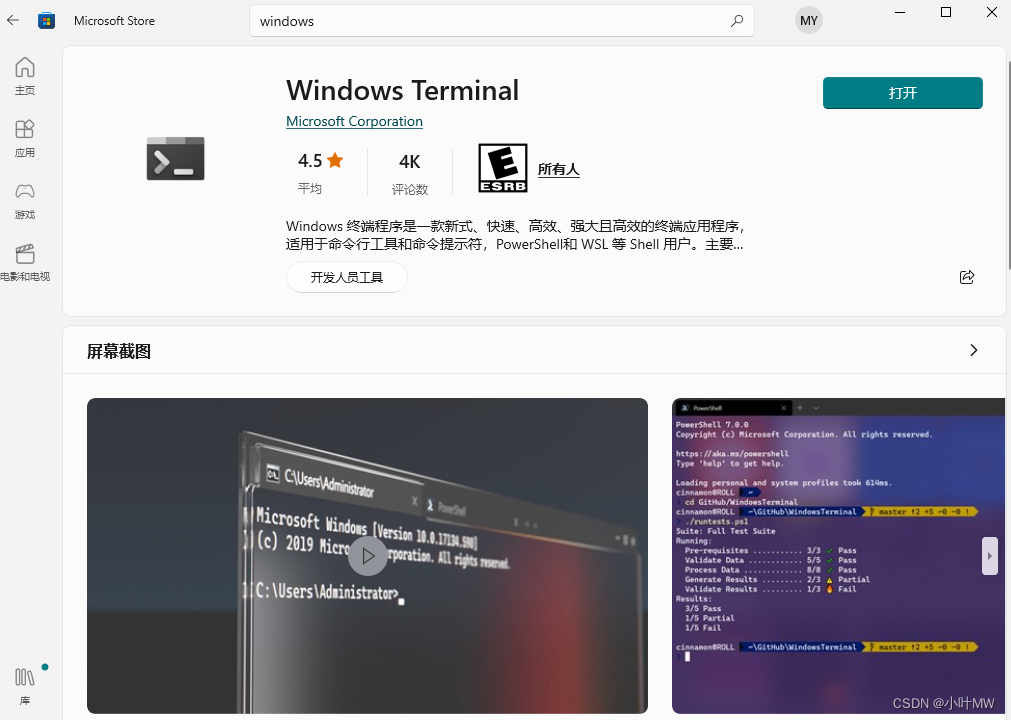Click the share icon
1011x720 pixels.
pyautogui.click(x=967, y=277)
